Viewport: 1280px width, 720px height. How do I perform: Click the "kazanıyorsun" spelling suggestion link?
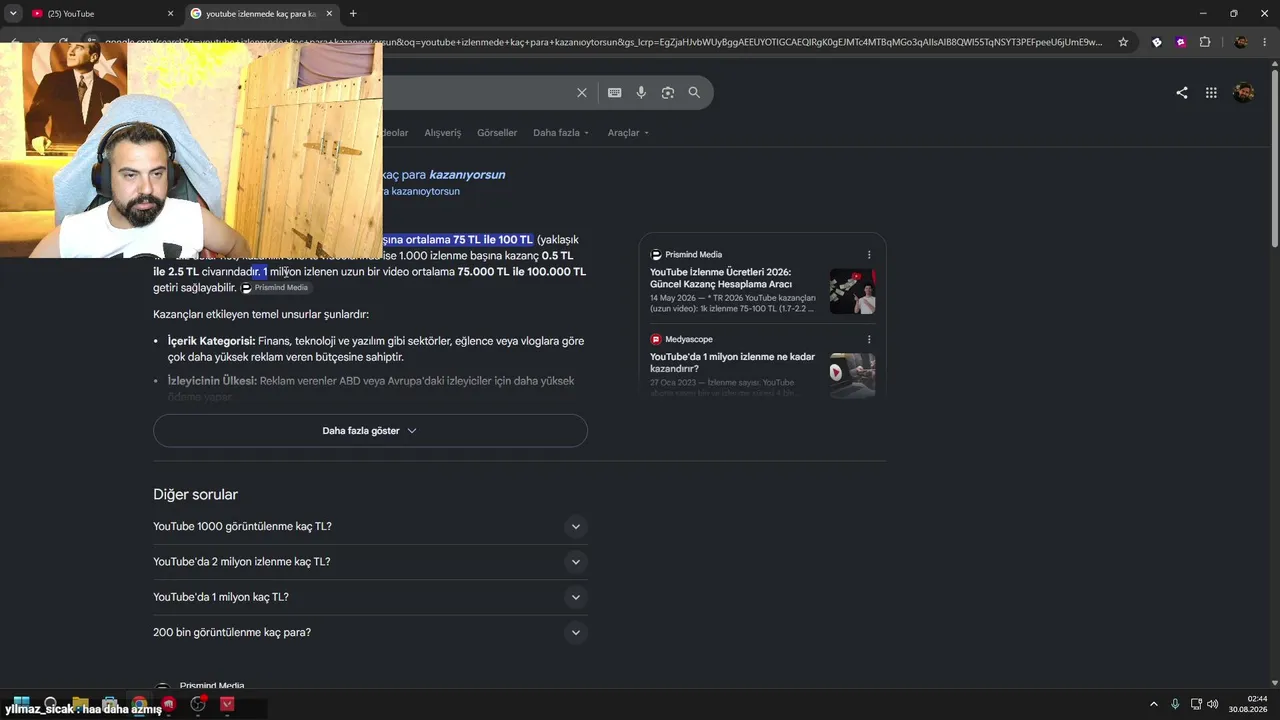(467, 174)
